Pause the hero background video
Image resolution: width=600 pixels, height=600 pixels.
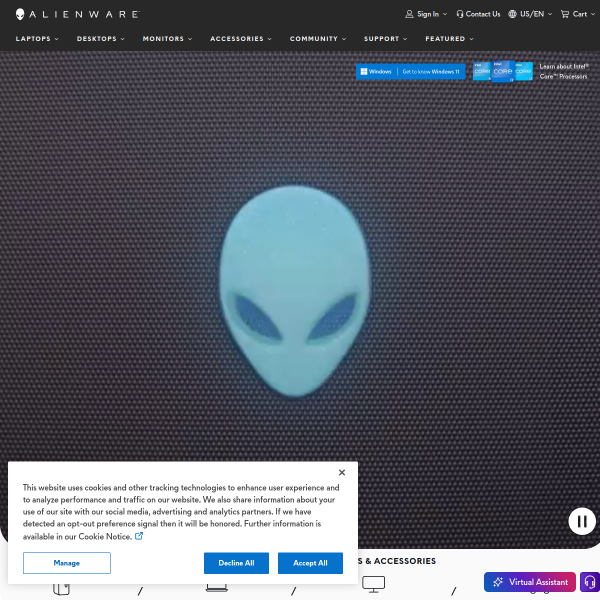point(582,521)
